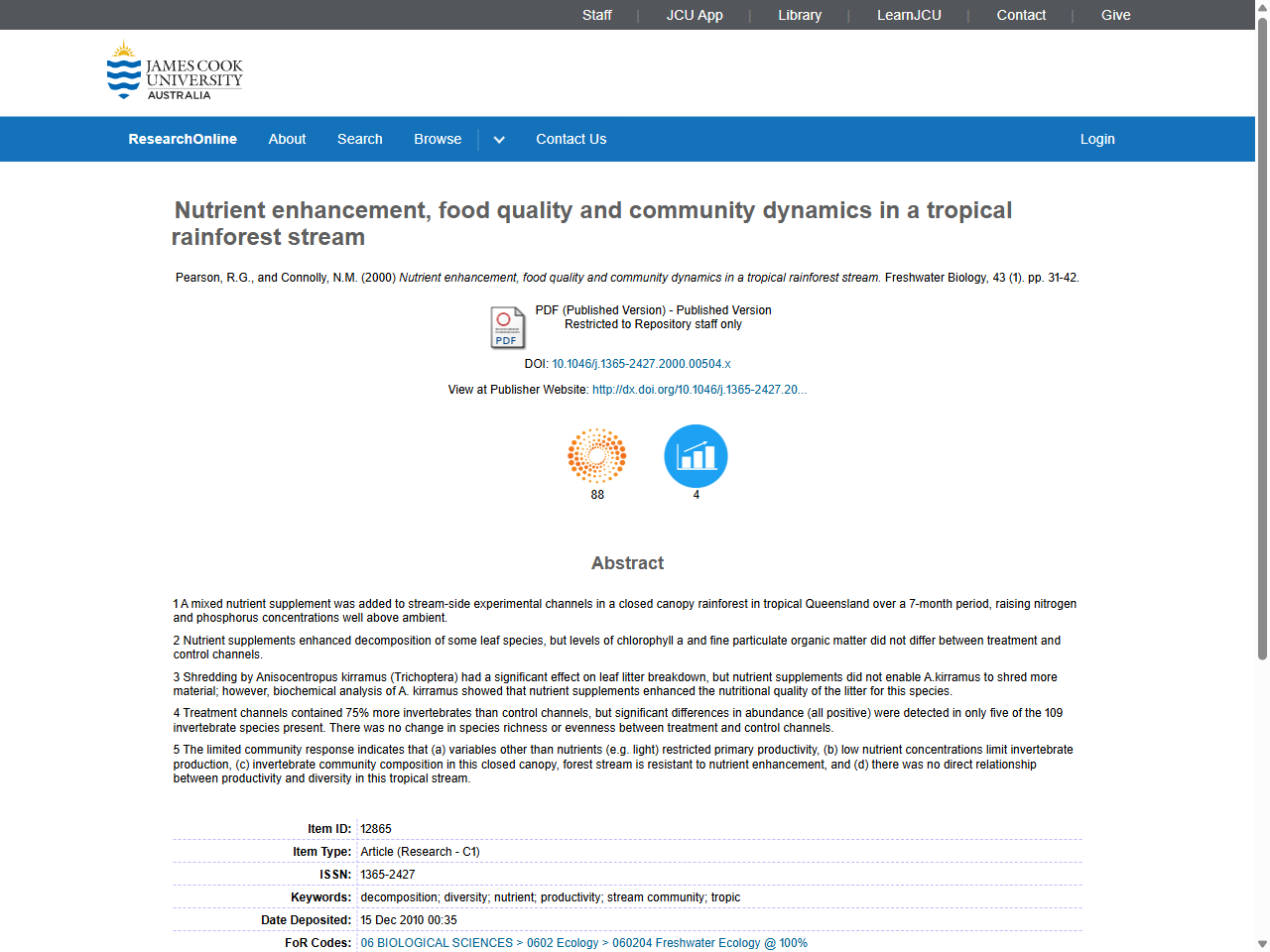Open the JCU App link
The width and height of the screenshot is (1270, 952).
click(x=695, y=15)
